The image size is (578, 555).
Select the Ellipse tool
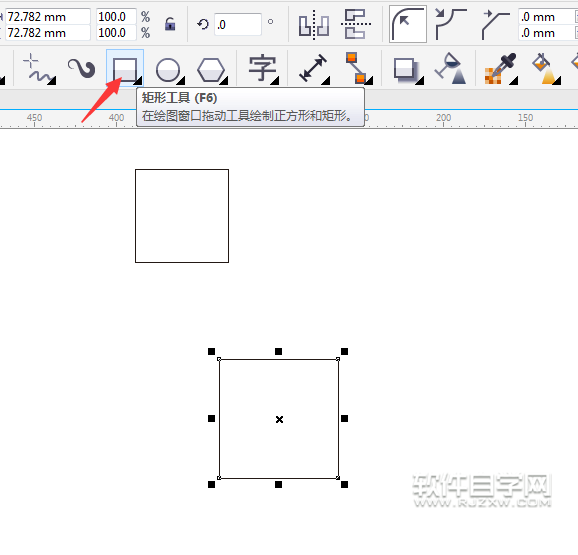(168, 70)
